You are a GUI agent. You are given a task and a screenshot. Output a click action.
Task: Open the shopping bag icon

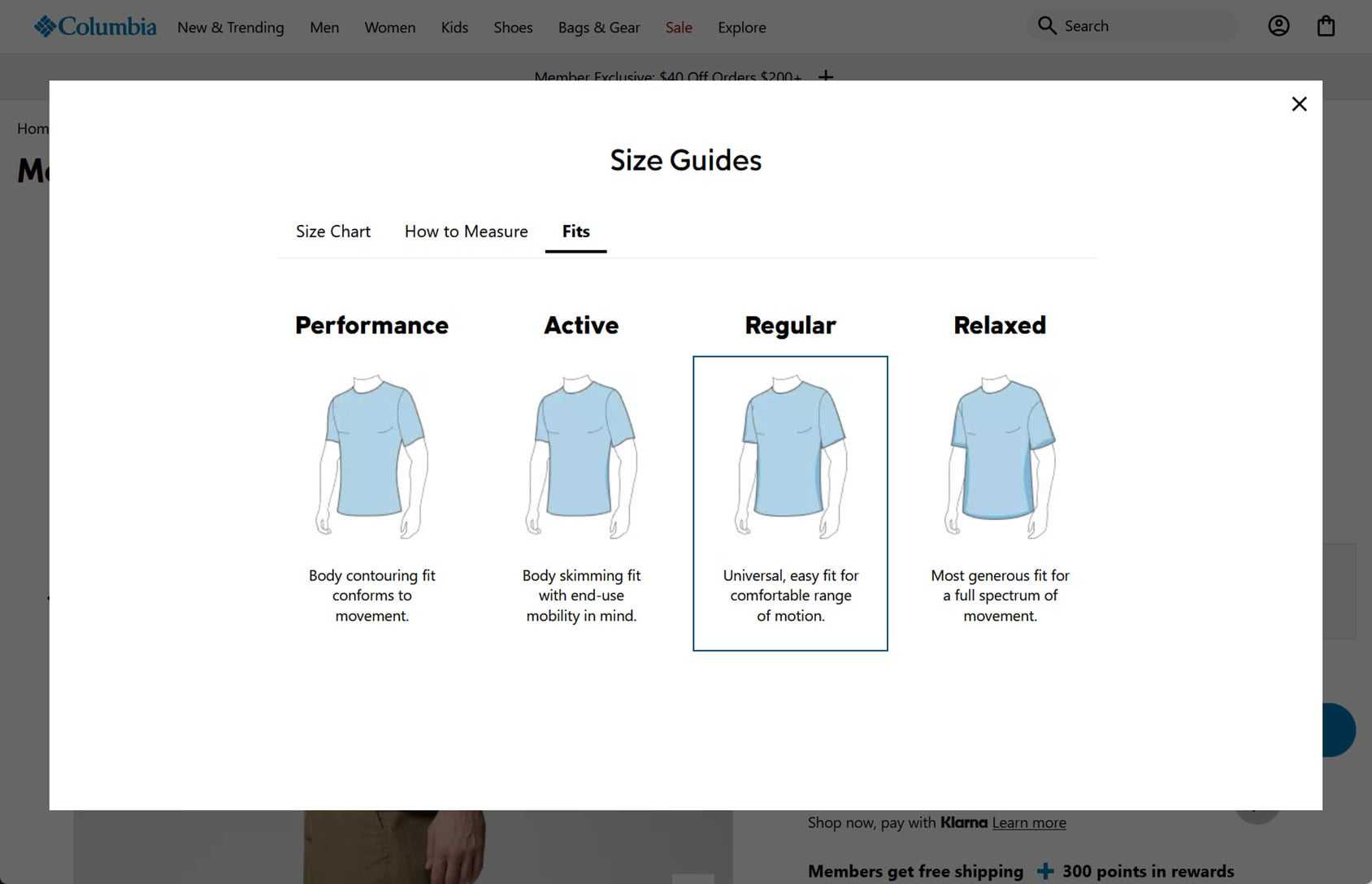1326,26
